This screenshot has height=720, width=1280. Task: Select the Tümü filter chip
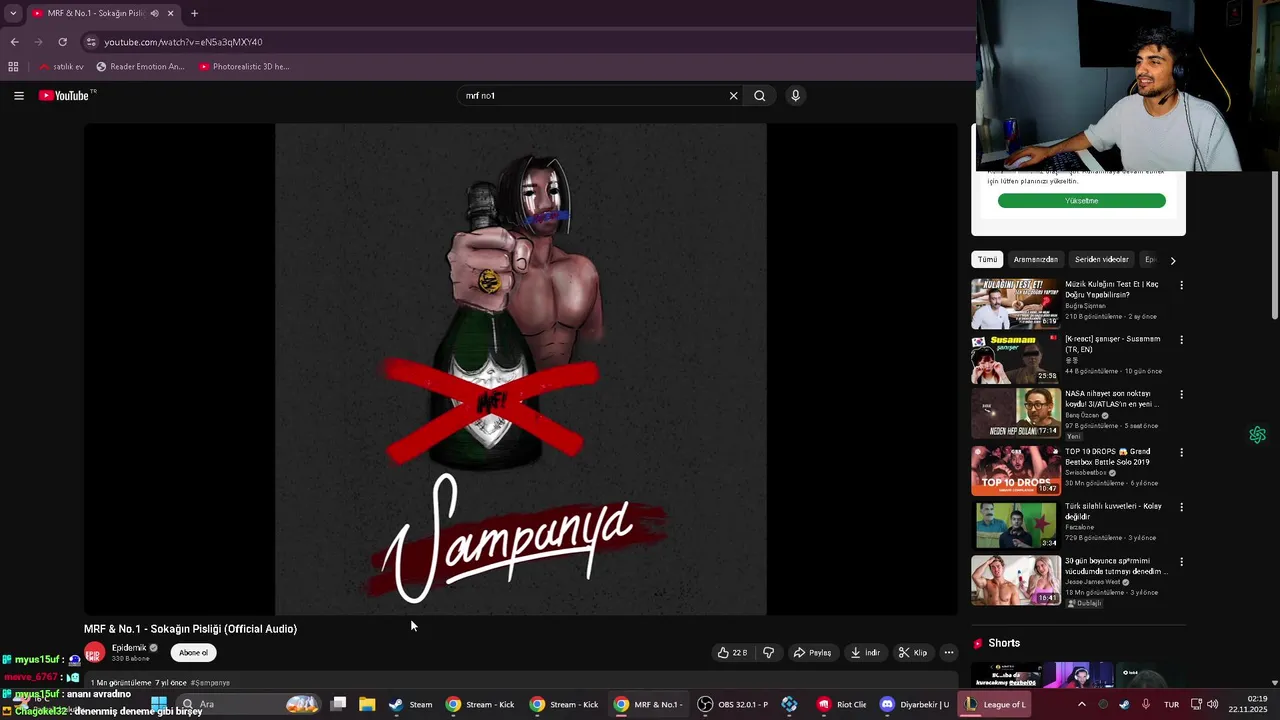987,260
